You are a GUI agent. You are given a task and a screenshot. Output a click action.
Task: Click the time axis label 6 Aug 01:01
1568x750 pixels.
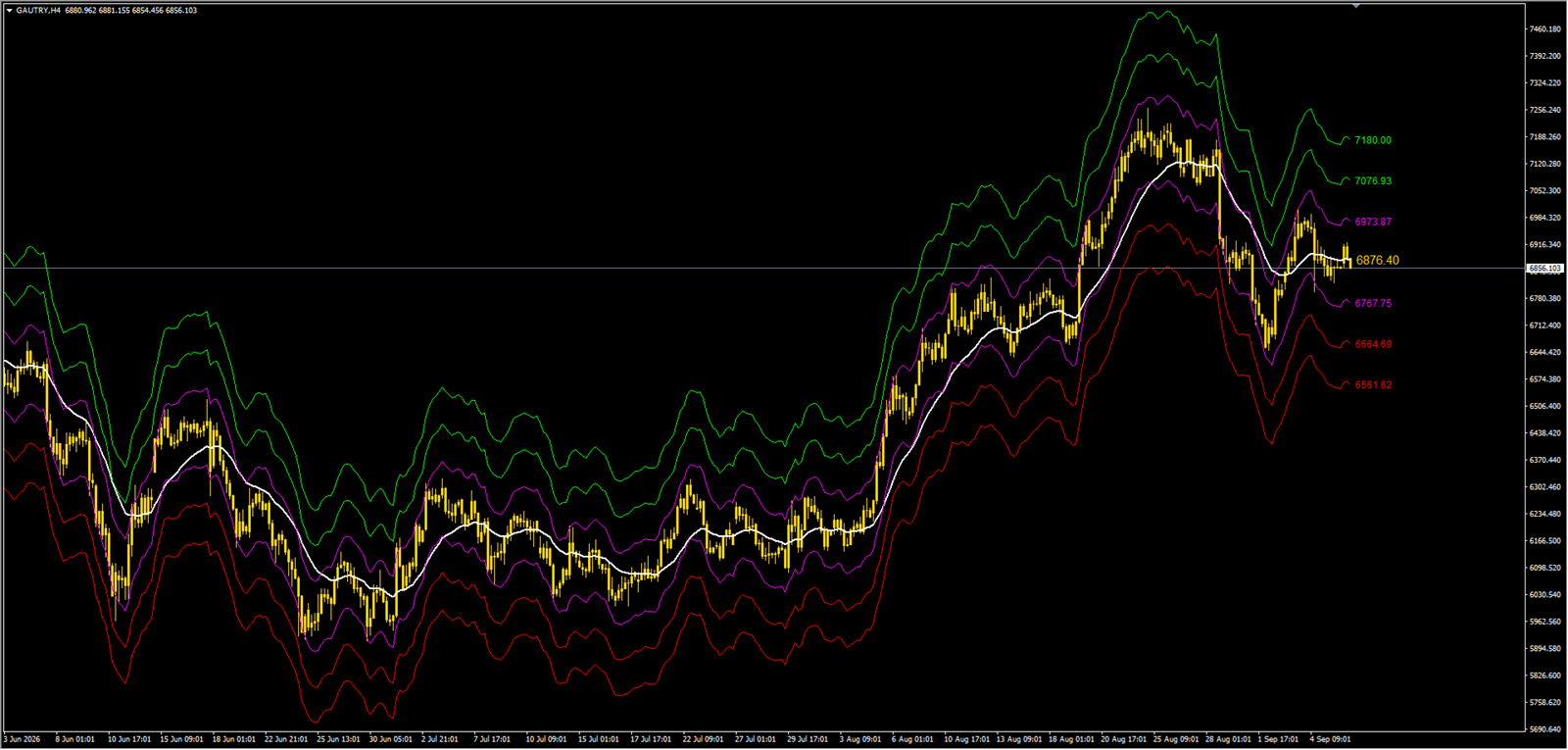coord(911,739)
